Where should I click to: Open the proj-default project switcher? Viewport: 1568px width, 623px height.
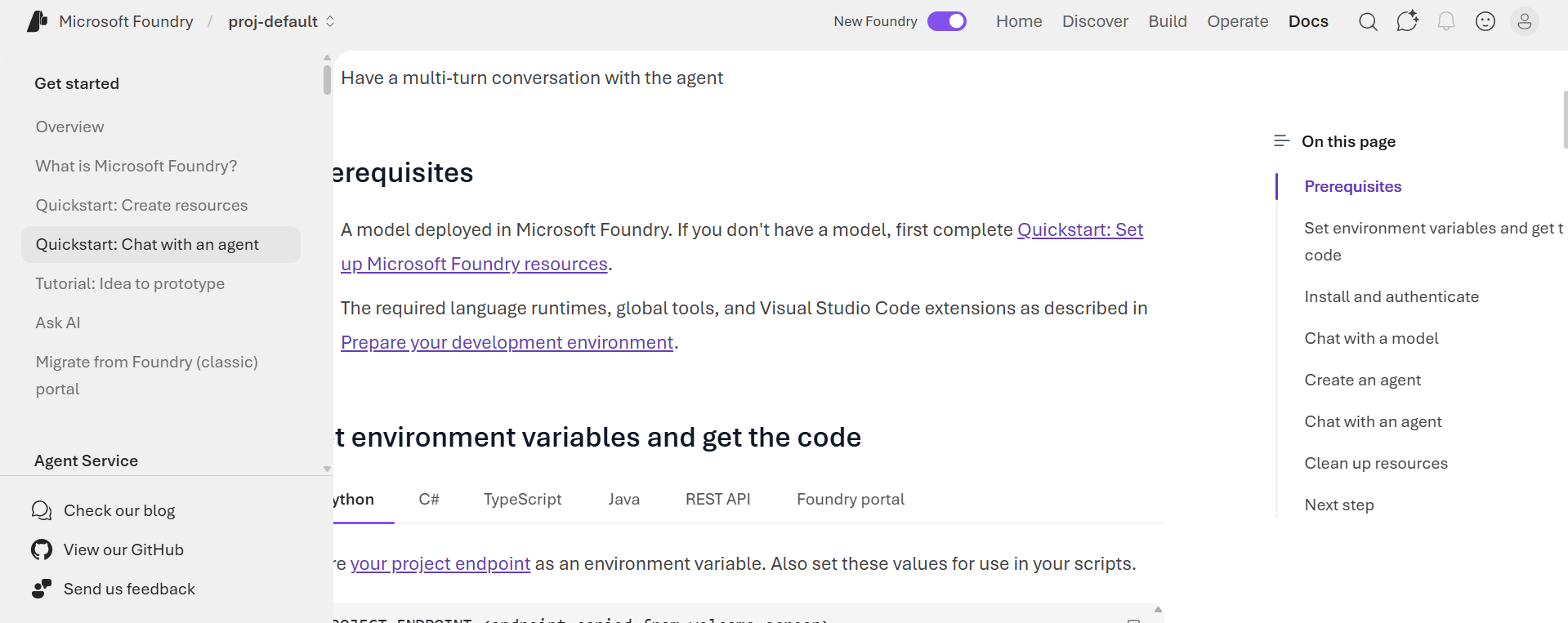(x=282, y=22)
